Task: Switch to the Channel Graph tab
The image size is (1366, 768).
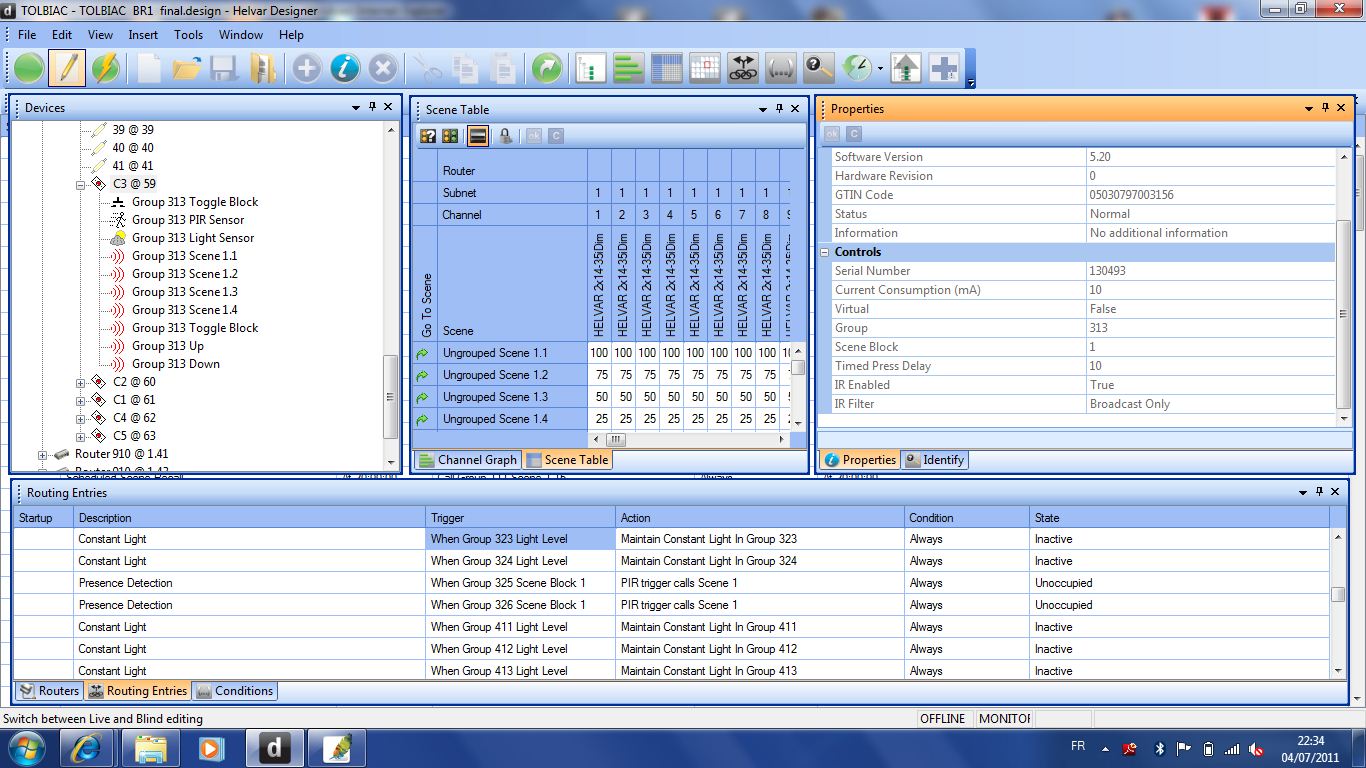Action: (x=468, y=460)
